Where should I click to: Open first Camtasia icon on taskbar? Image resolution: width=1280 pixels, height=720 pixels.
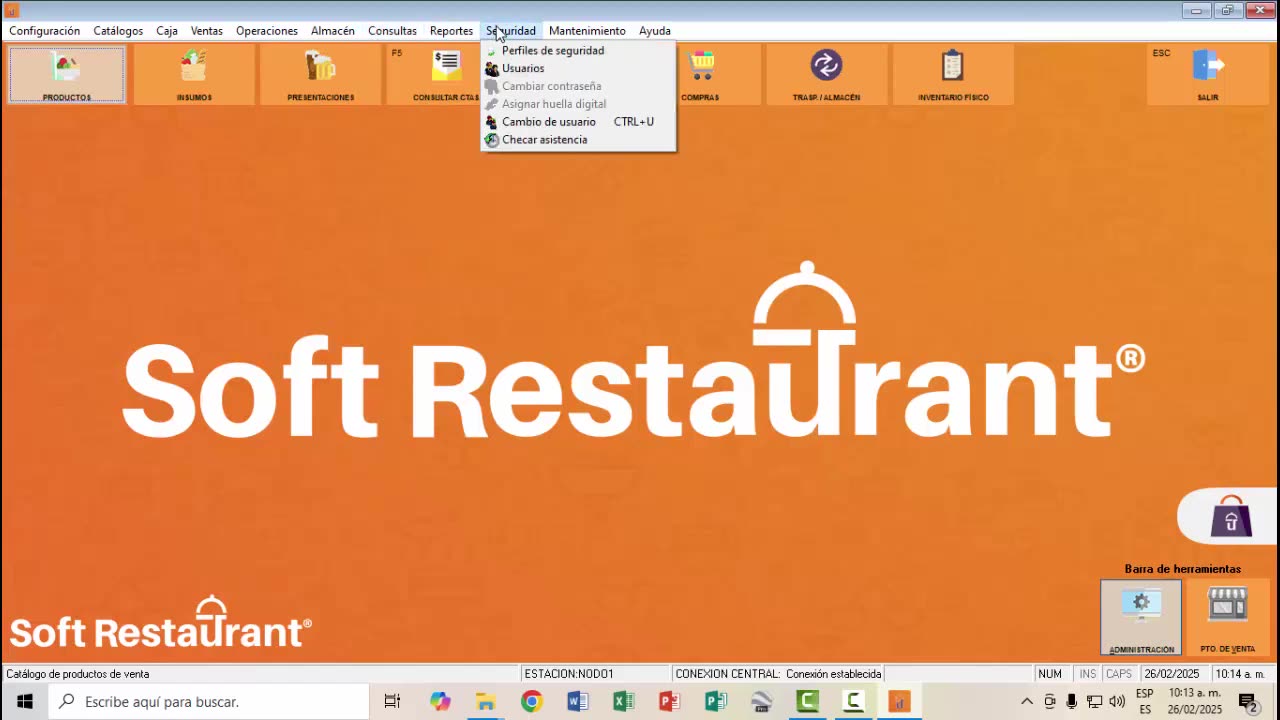coord(807,702)
